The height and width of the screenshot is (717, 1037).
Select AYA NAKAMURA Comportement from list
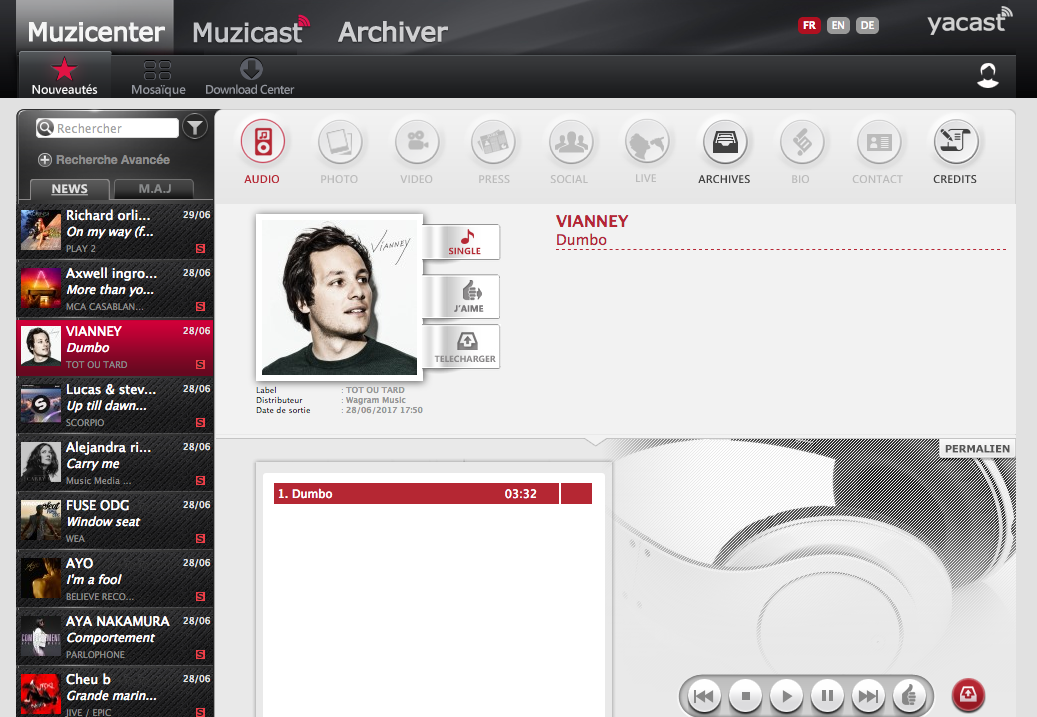coord(115,637)
